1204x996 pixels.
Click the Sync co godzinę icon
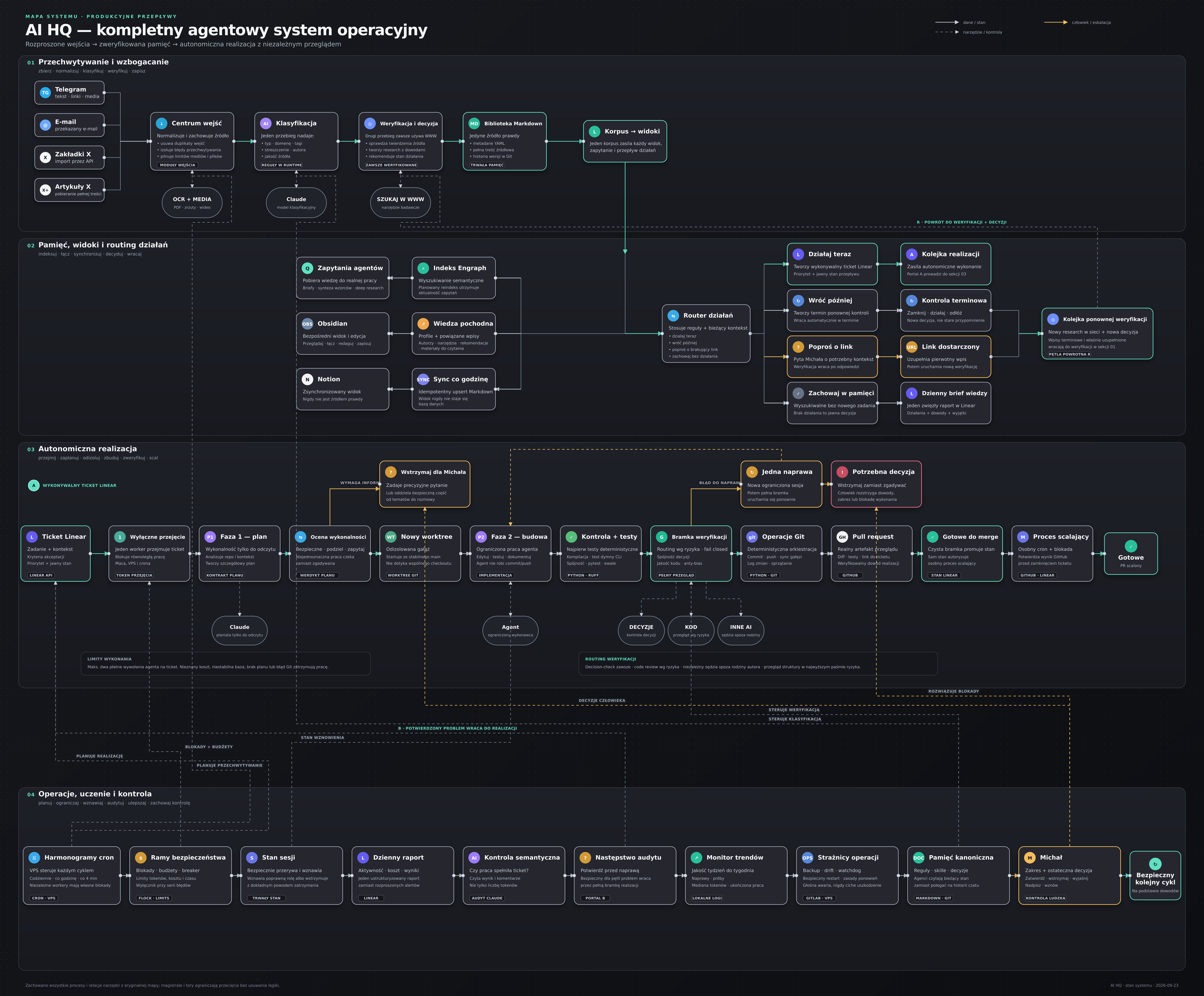tap(423, 379)
